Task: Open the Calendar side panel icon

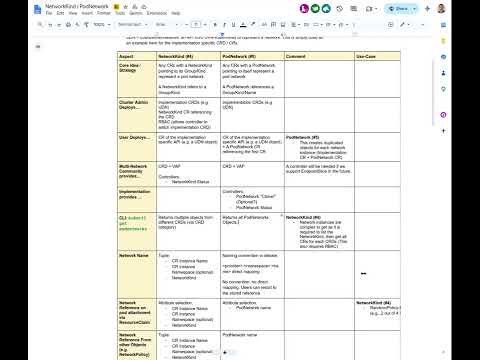Action: [443, 25]
